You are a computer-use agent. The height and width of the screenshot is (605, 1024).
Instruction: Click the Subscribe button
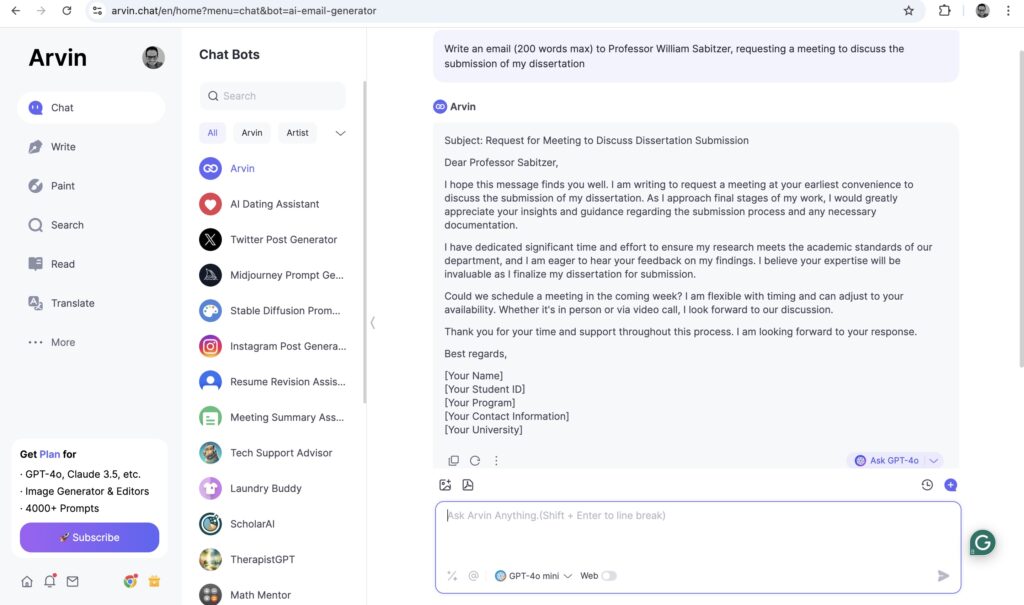89,537
